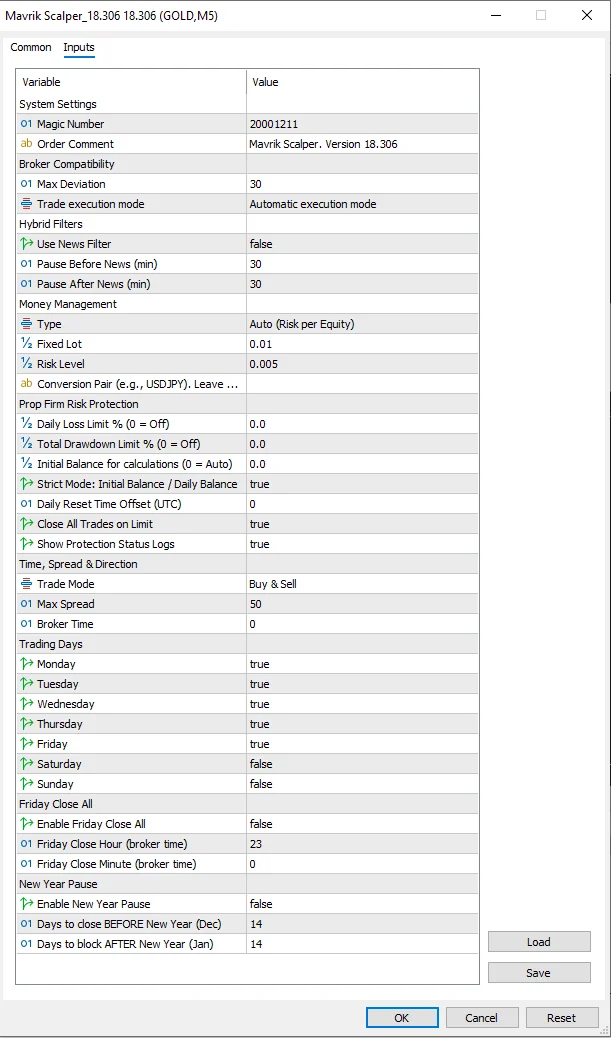Open the Buy & Sell trade mode dropdown

tap(362, 584)
